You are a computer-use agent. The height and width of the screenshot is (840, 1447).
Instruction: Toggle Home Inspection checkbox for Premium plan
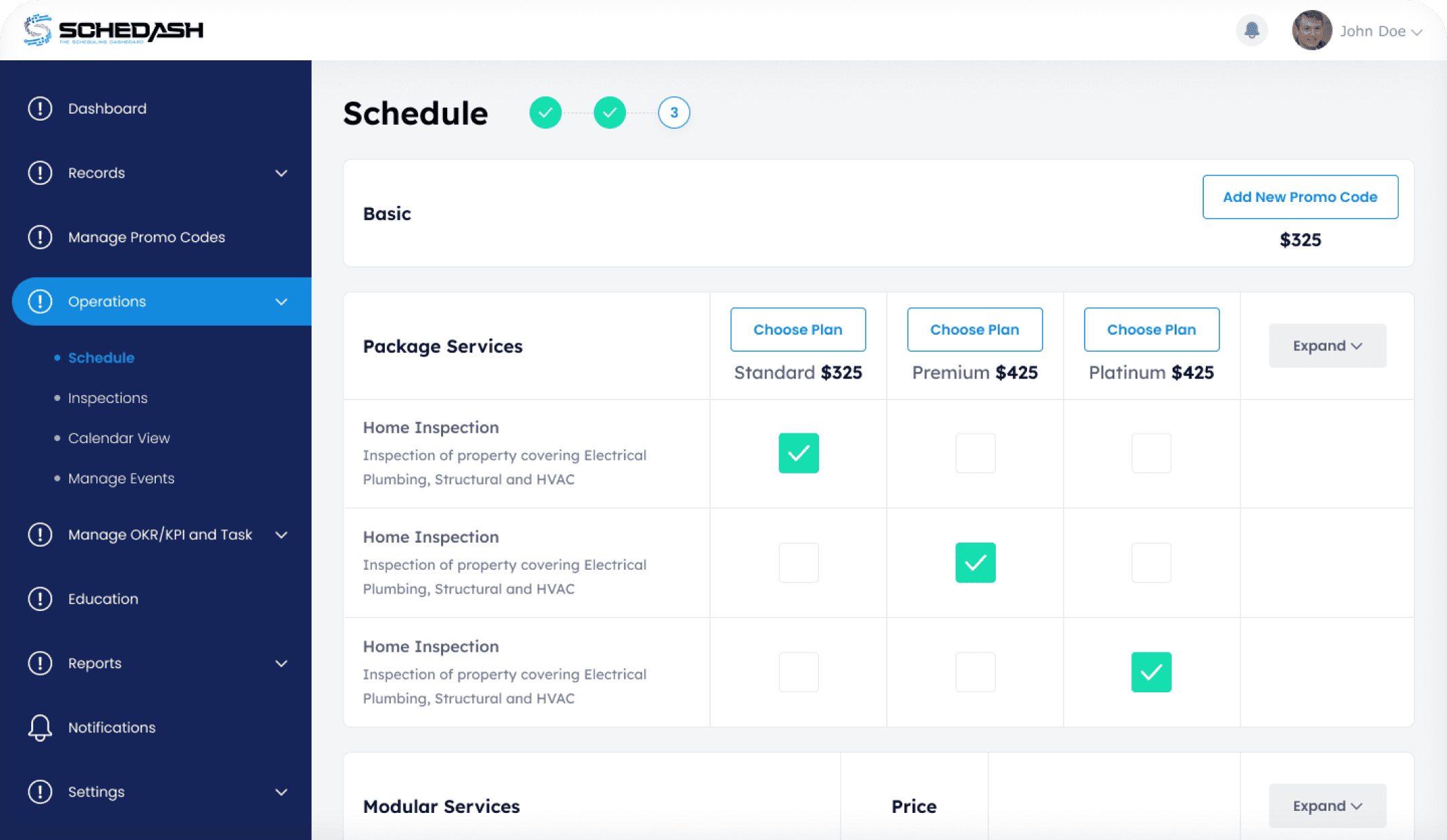coord(975,453)
